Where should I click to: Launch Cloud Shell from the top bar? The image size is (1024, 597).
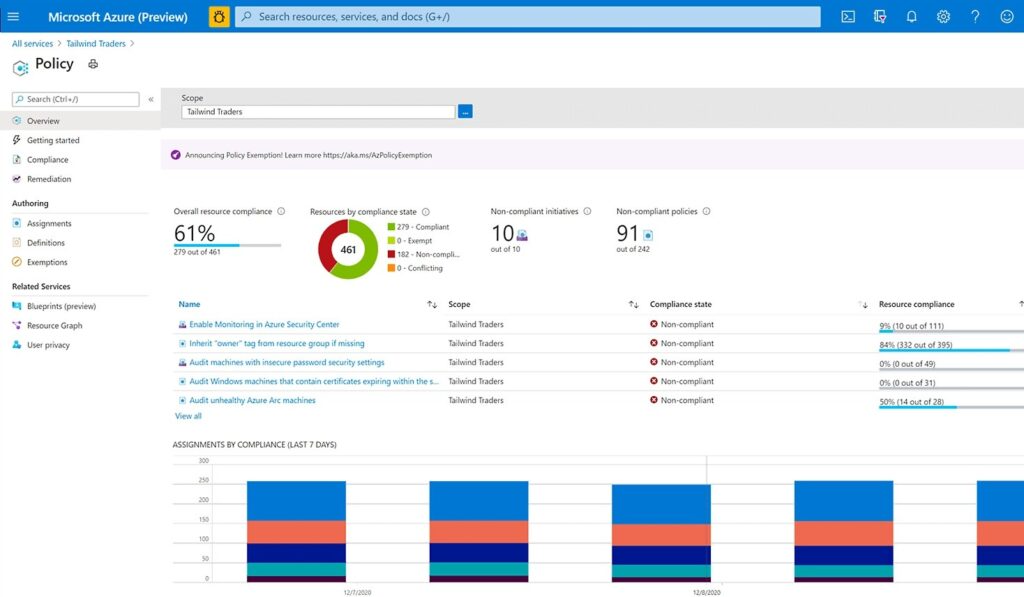(848, 16)
